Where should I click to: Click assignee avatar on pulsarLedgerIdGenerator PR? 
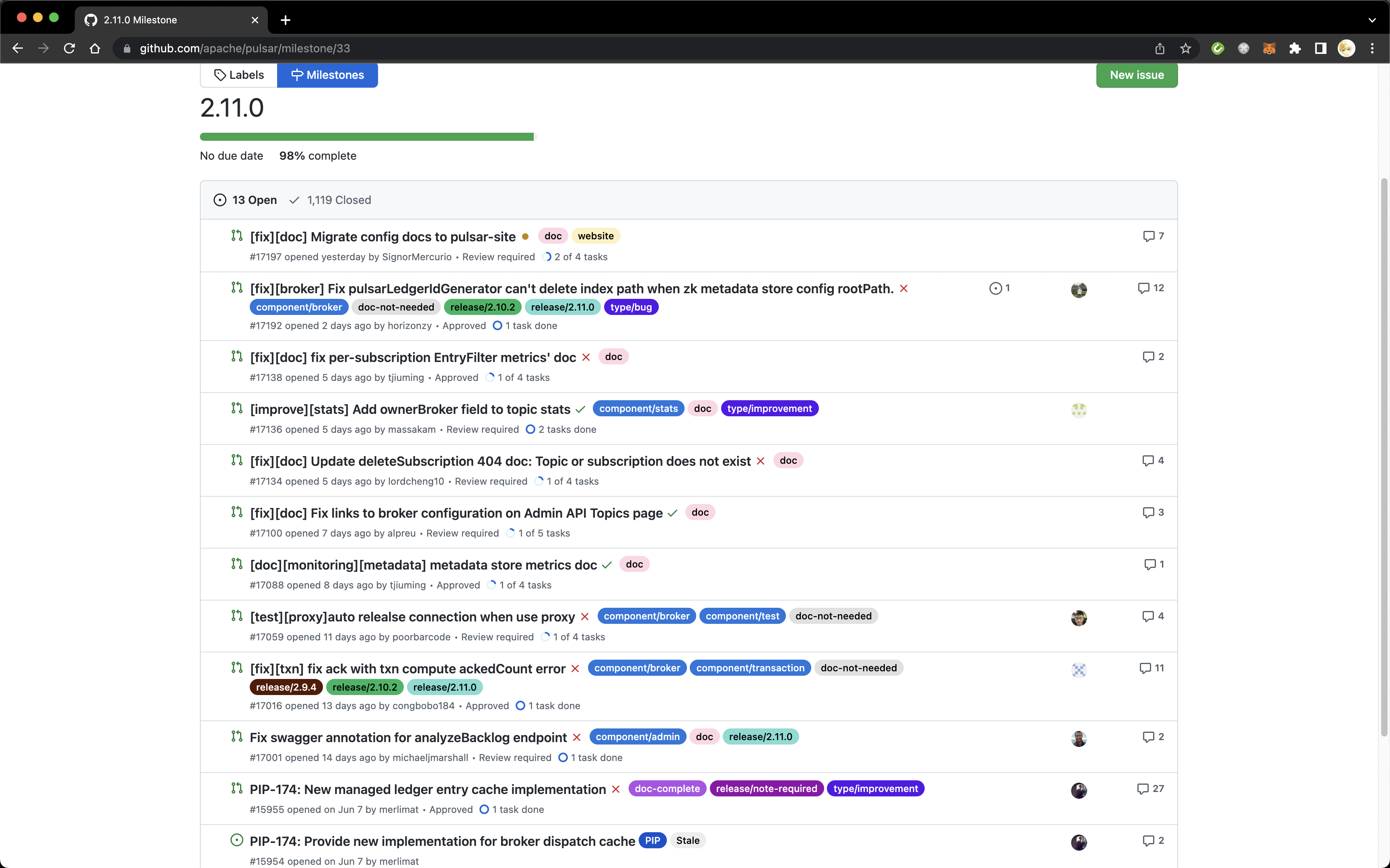[x=1079, y=290]
